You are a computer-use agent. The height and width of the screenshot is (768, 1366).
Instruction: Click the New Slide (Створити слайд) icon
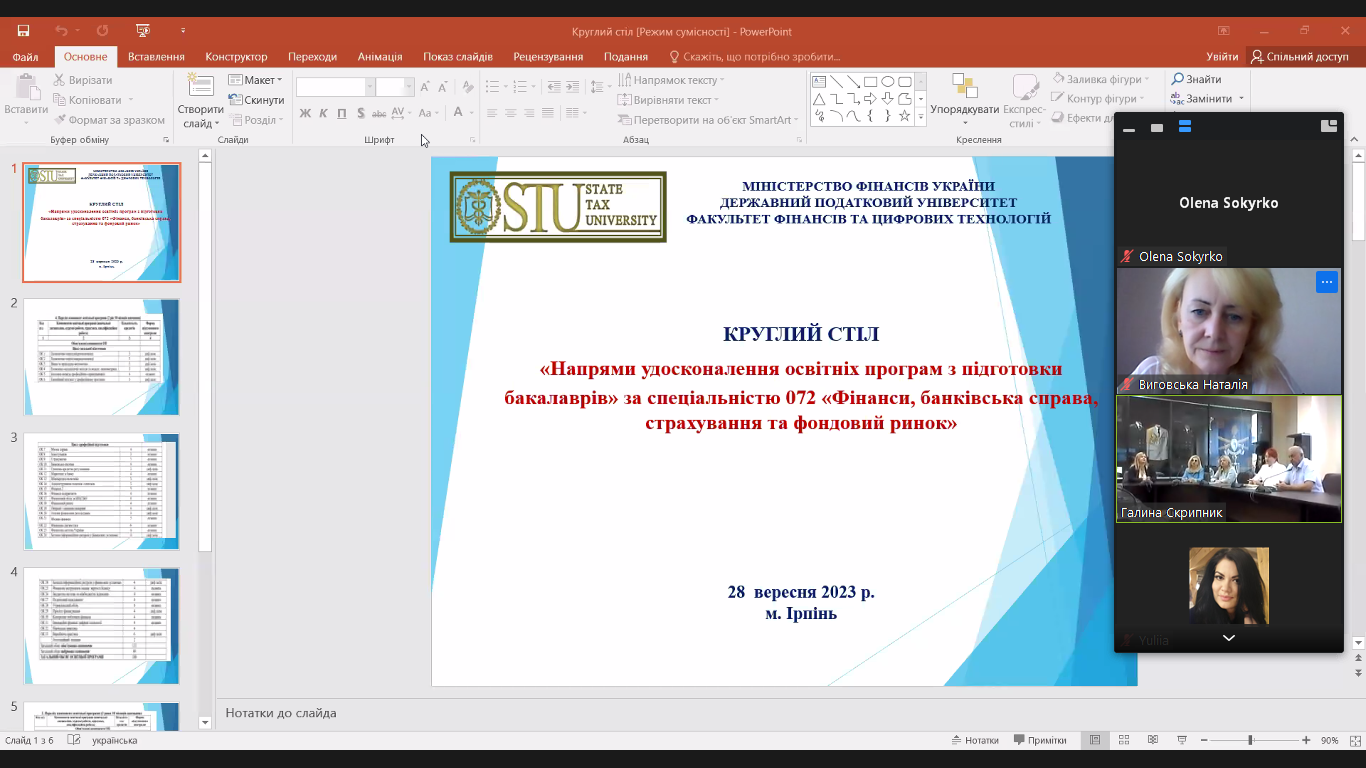pyautogui.click(x=201, y=86)
